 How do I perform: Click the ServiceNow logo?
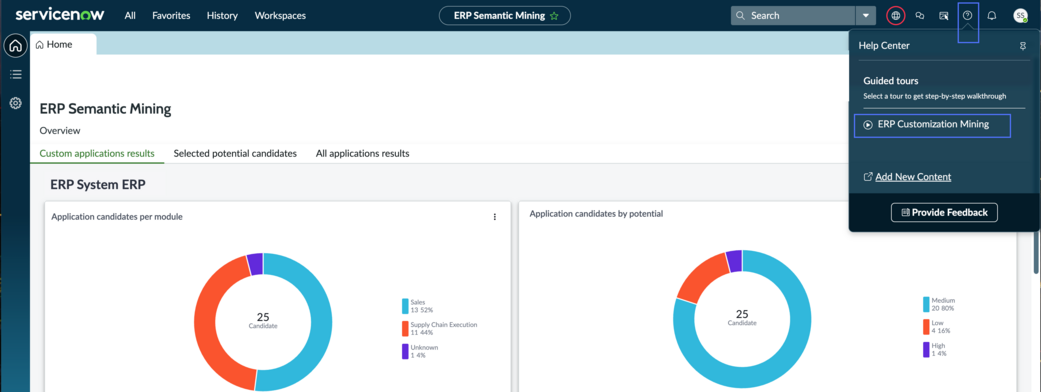click(60, 15)
